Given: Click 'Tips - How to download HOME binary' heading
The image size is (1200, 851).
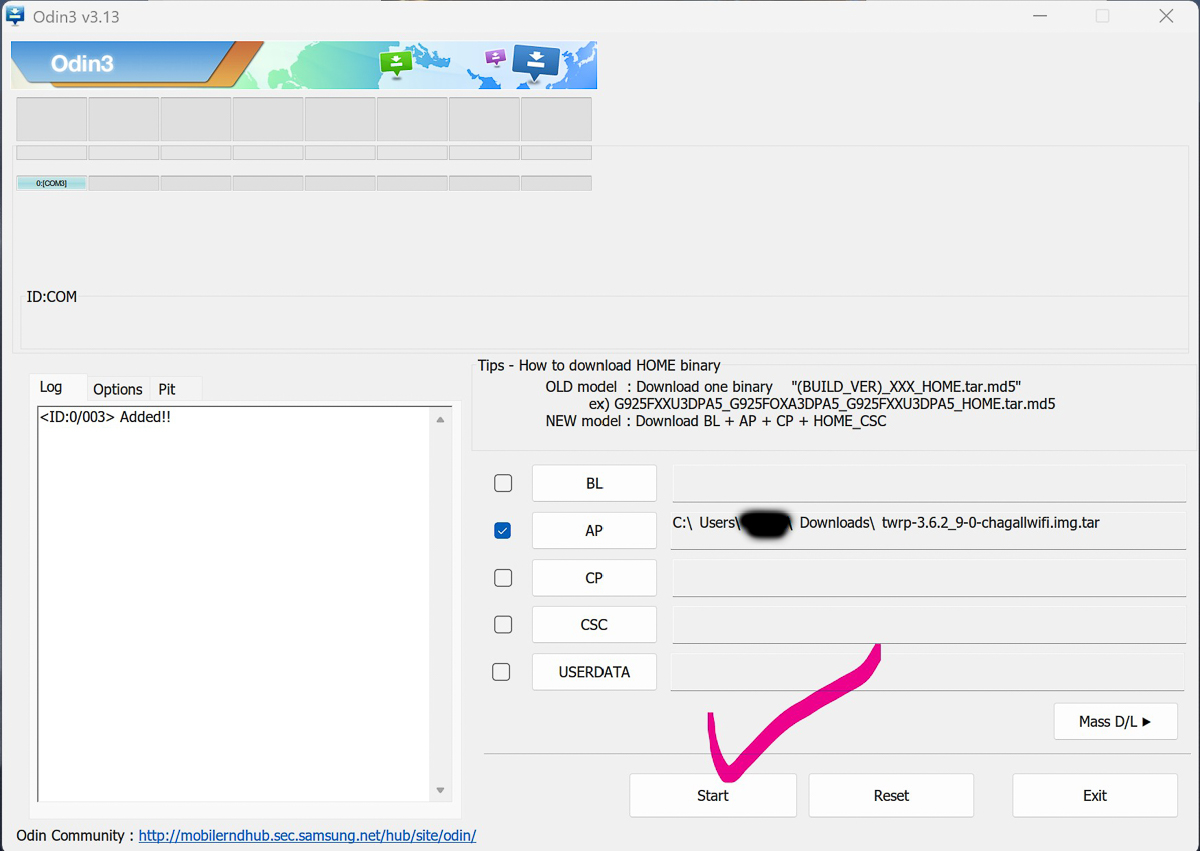Looking at the screenshot, I should tap(599, 365).
